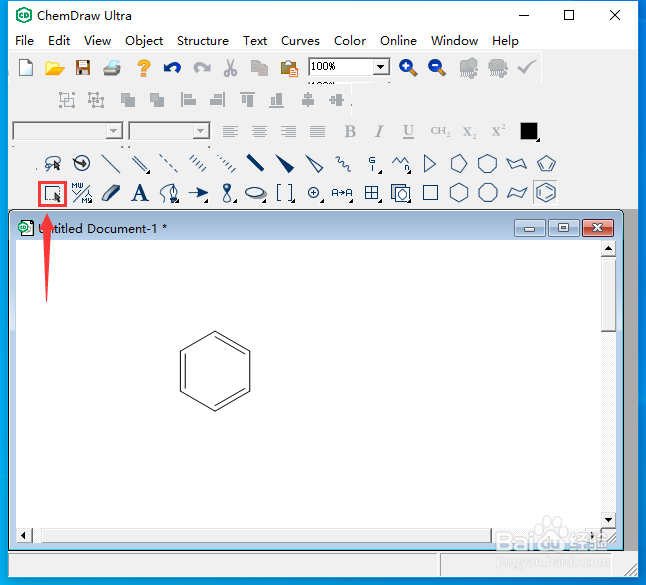646x585 pixels.
Task: Click the vertical scrollbar down arrow
Action: point(609,519)
